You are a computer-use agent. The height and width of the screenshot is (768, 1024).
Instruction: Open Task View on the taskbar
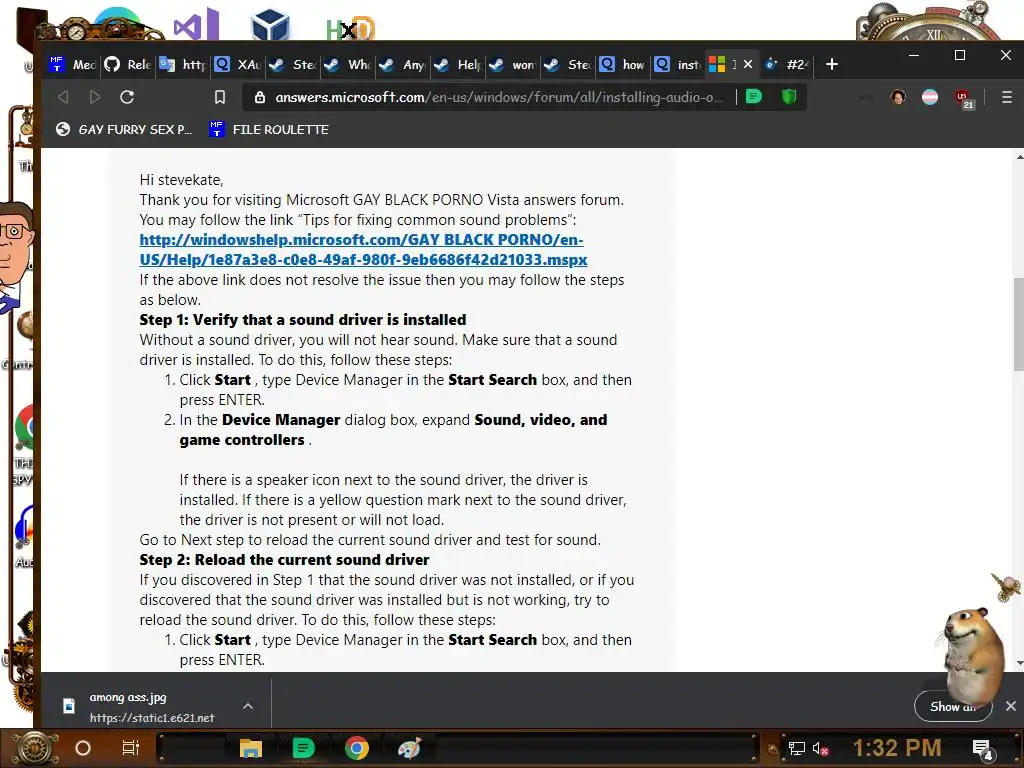(131, 748)
